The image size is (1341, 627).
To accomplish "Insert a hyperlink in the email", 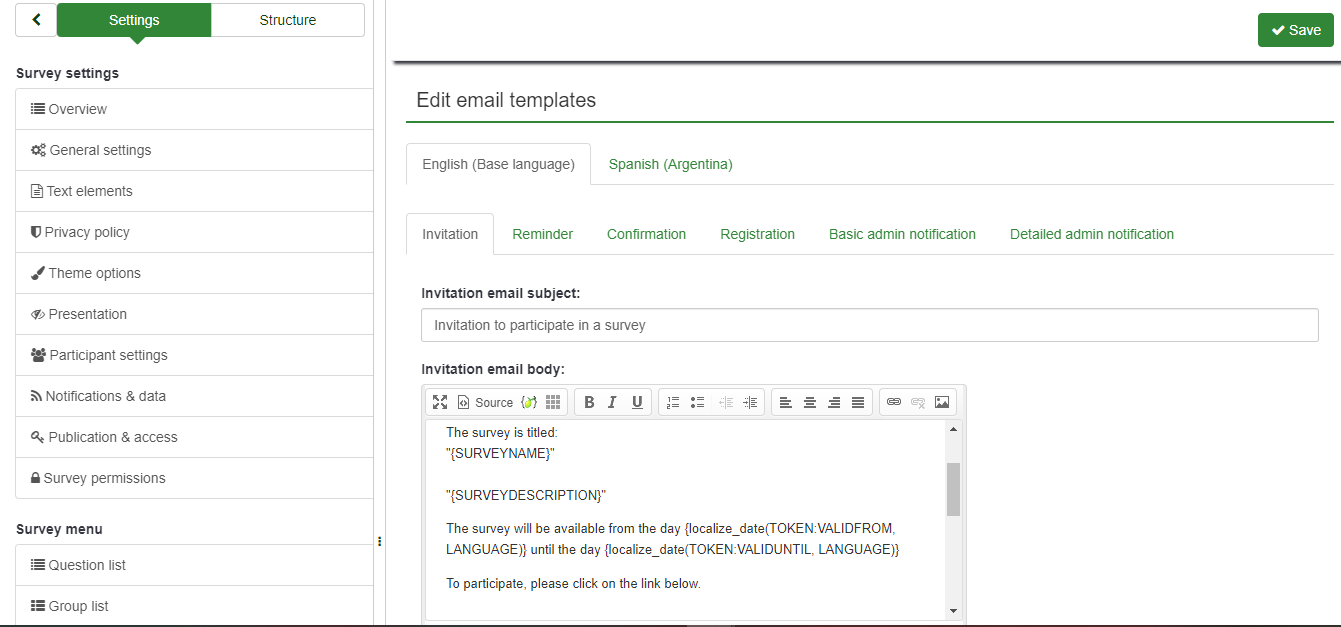I will pos(894,402).
